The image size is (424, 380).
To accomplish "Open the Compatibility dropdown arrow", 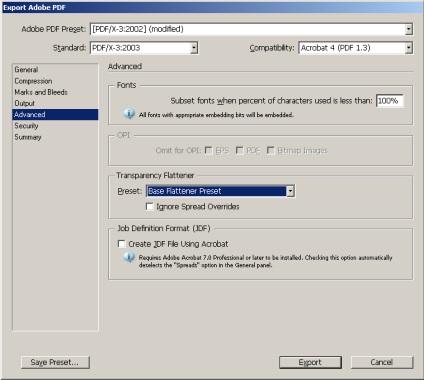I will 408,48.
